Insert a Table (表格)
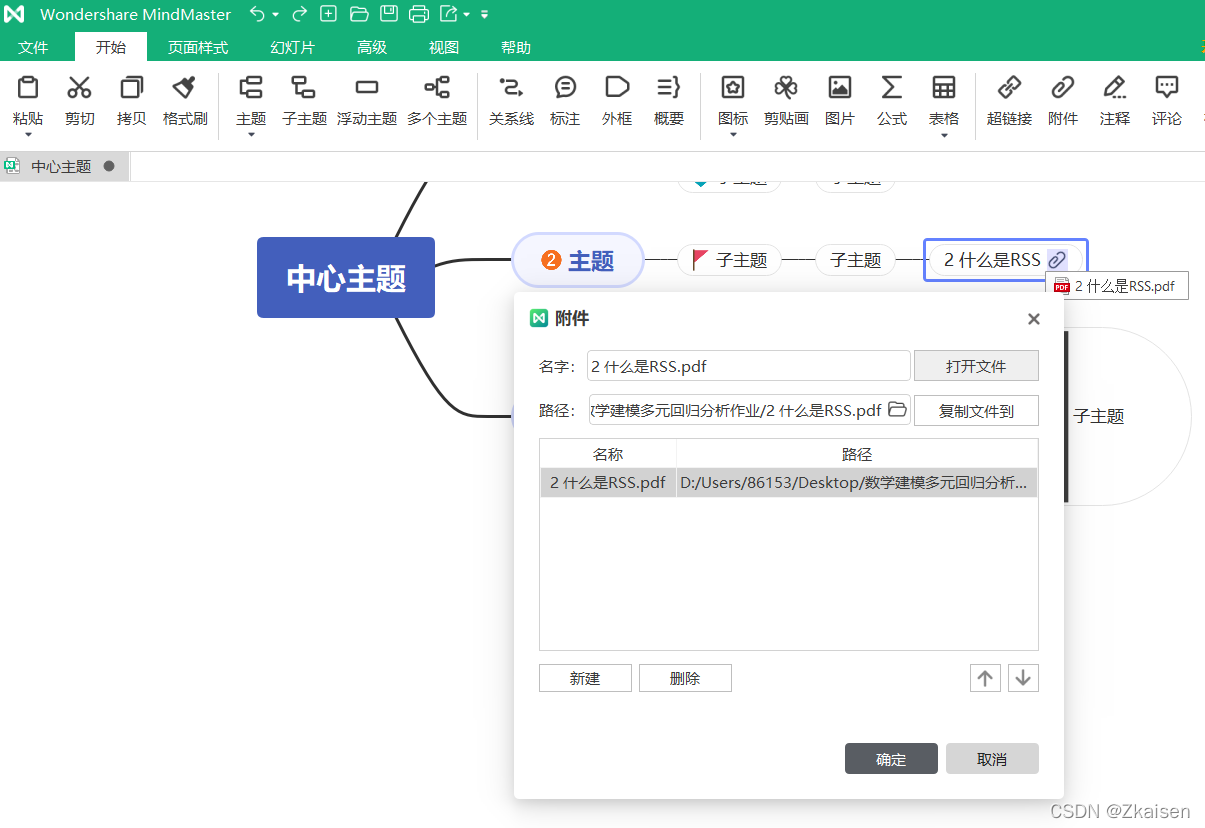Image resolution: width=1205 pixels, height=828 pixels. [944, 101]
